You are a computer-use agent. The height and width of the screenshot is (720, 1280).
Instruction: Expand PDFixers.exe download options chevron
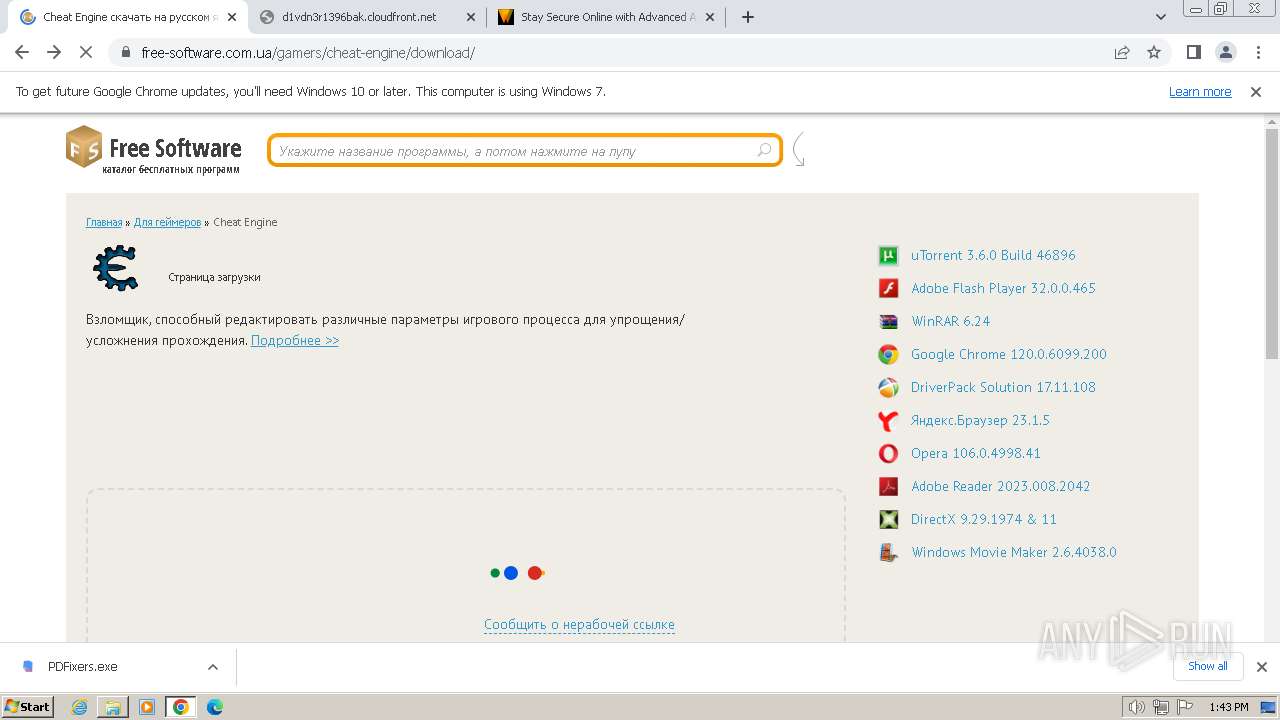(213, 667)
